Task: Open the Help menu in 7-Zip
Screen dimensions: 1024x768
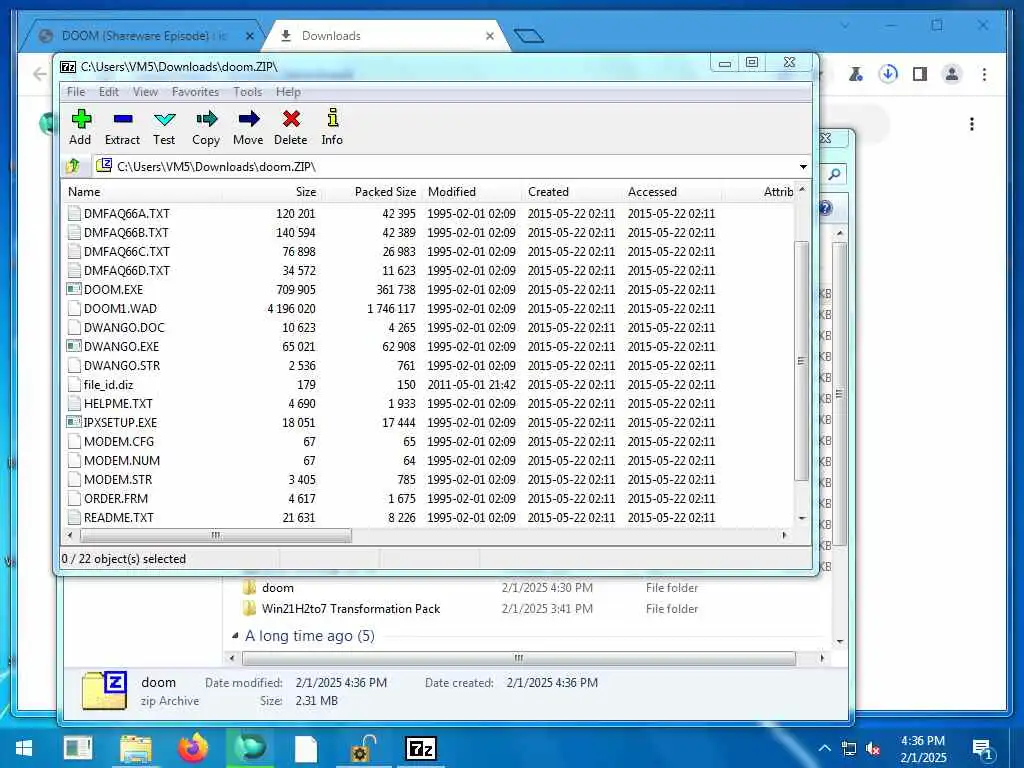Action: point(288,92)
